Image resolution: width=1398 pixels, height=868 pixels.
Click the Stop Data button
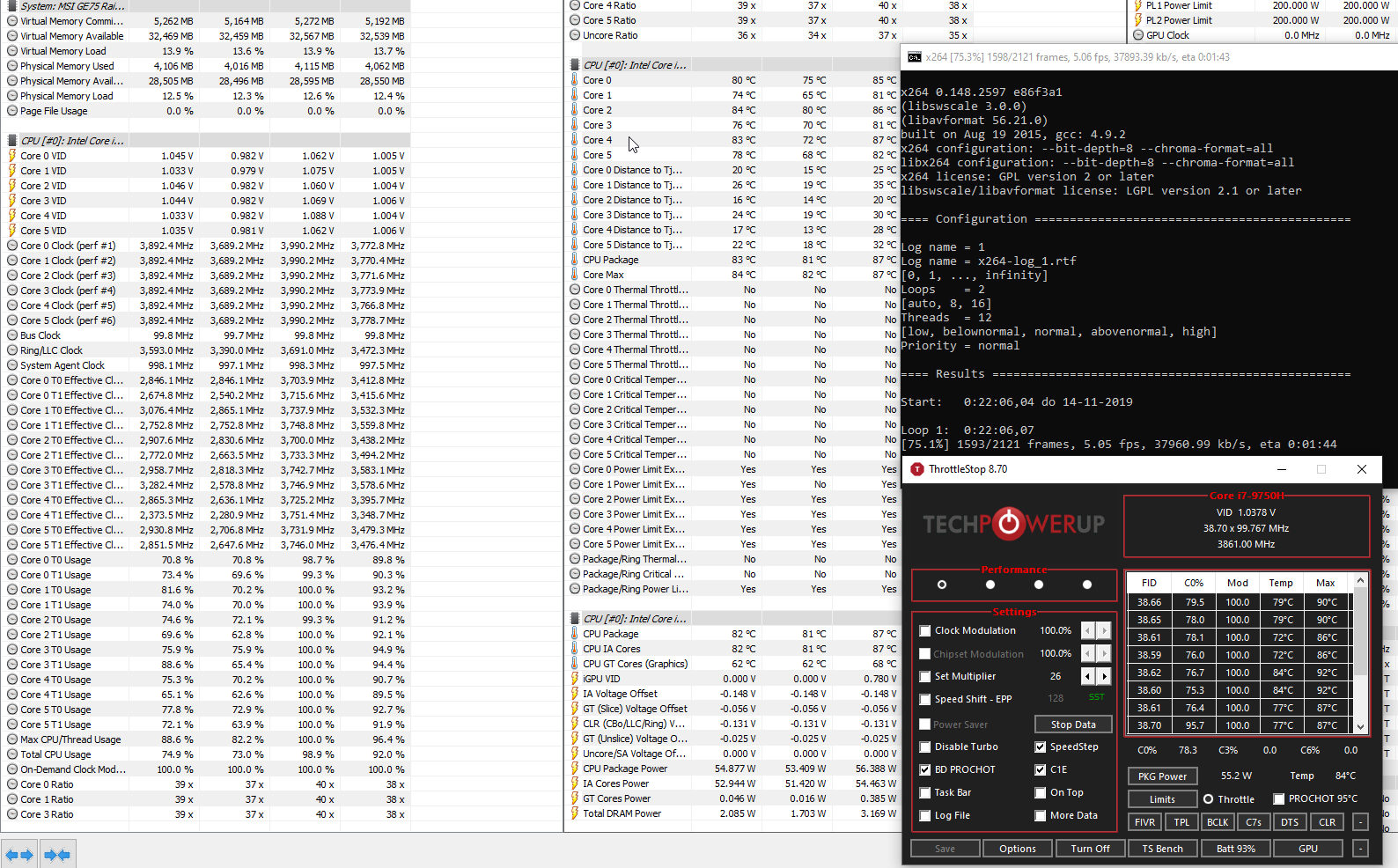pyautogui.click(x=1073, y=725)
